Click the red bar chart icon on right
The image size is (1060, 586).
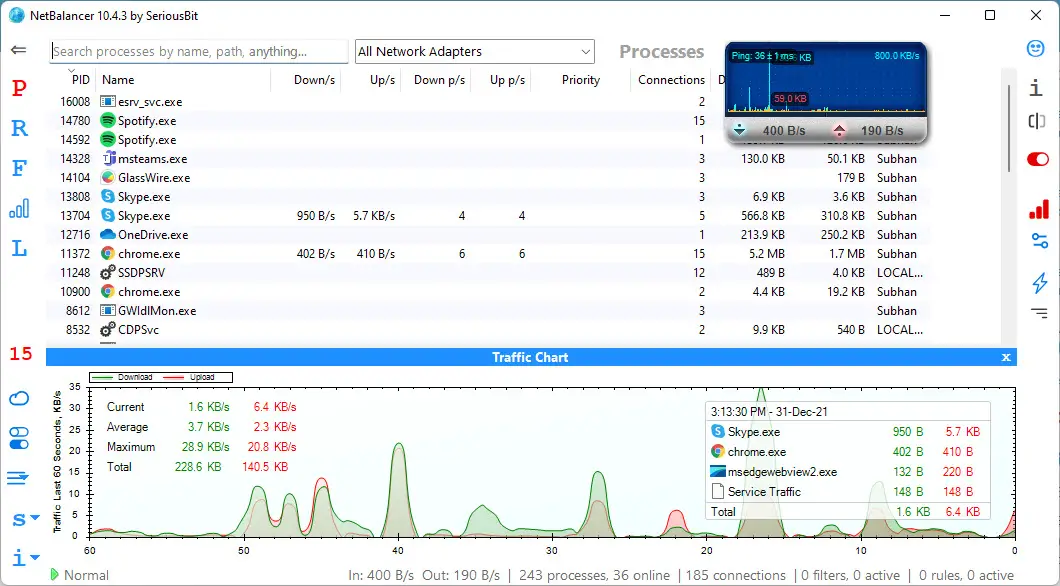(1039, 208)
